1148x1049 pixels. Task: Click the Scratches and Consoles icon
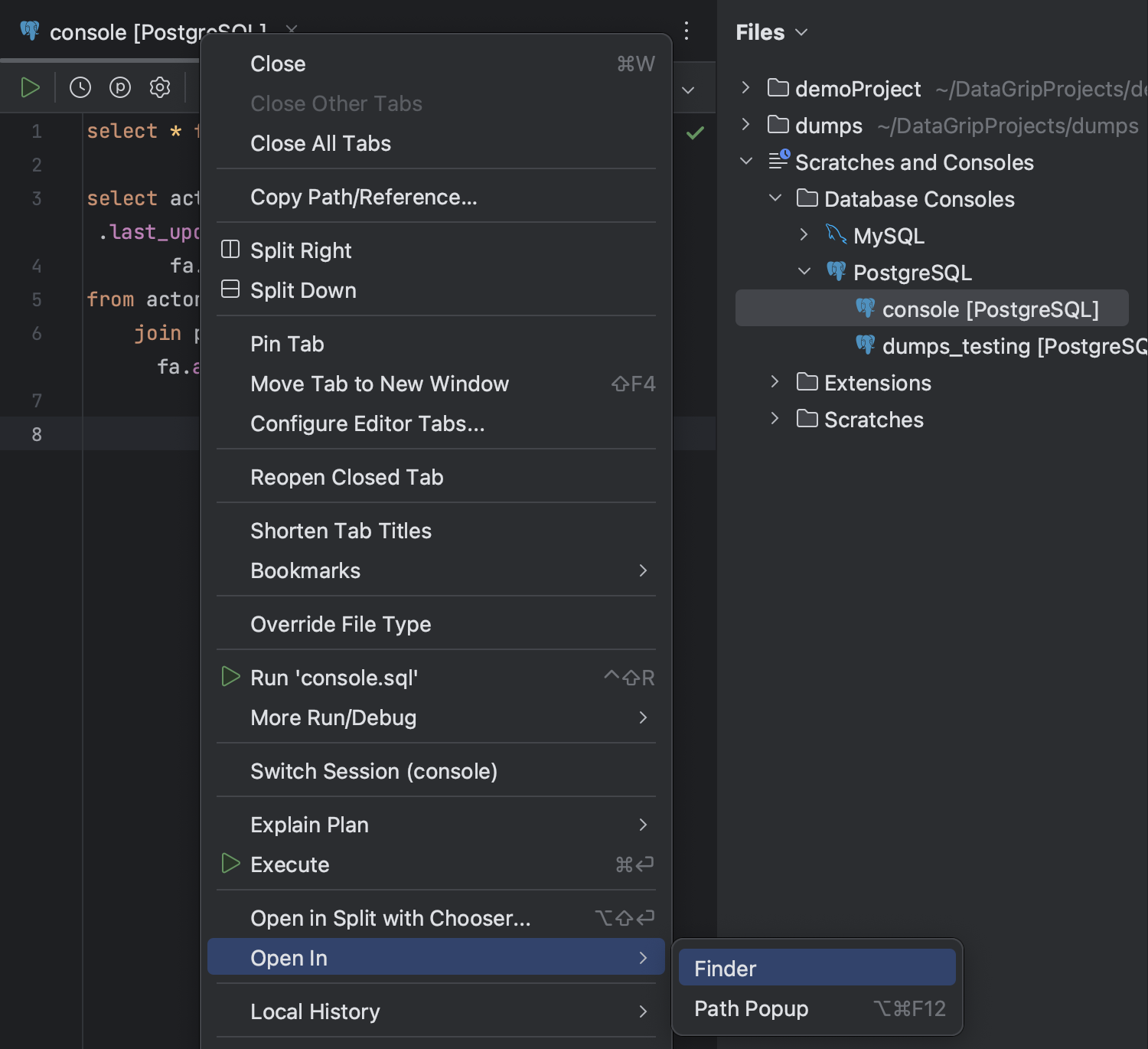[779, 162]
